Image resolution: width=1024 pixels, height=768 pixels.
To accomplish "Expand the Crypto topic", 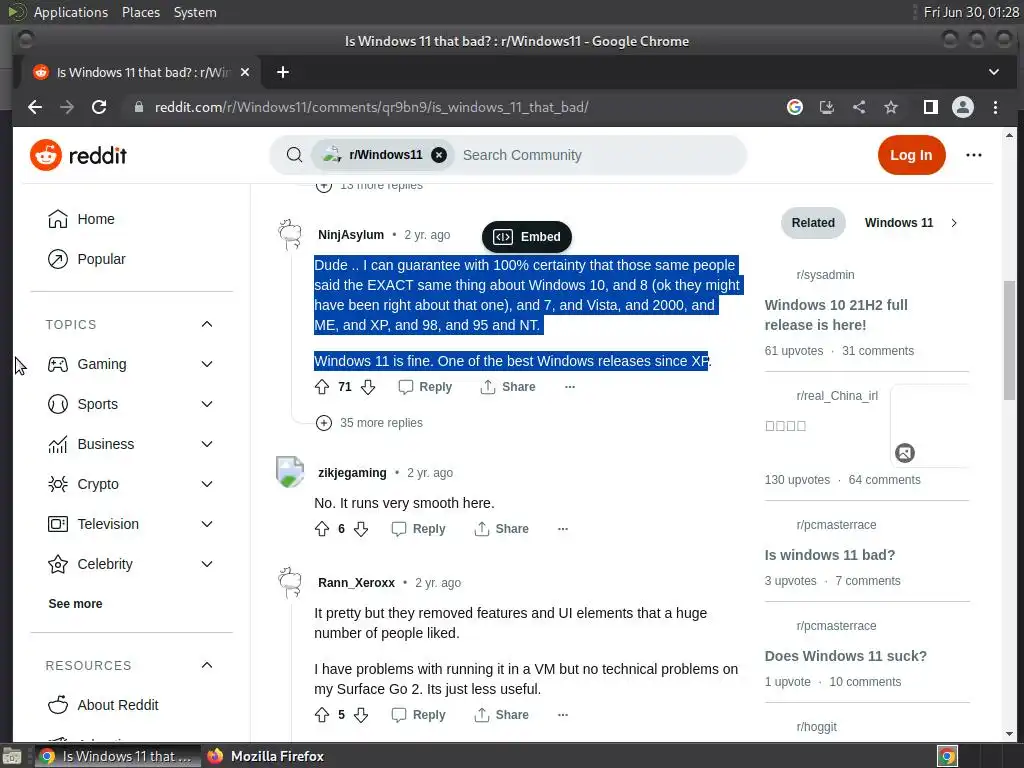I will click(207, 484).
